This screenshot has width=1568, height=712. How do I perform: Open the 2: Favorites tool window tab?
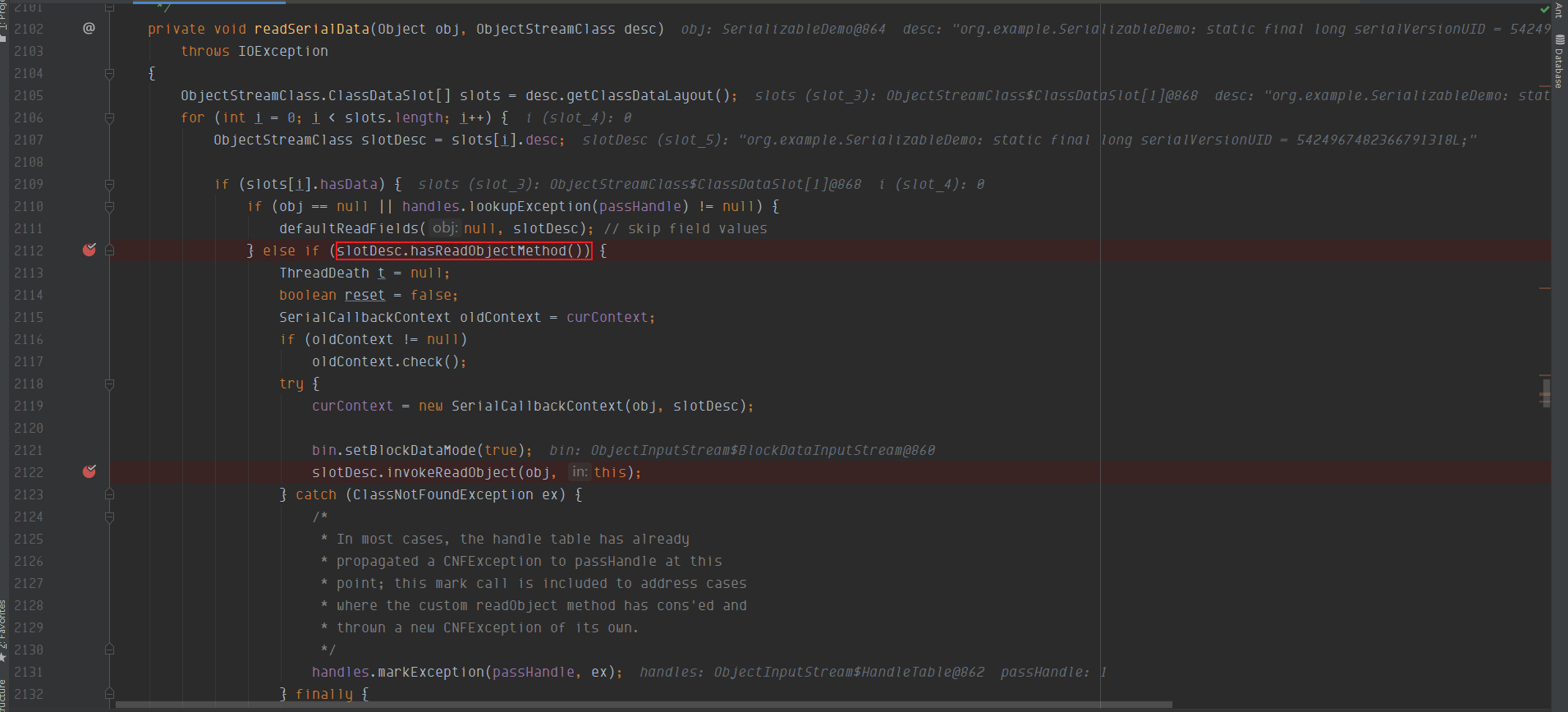pos(4,630)
